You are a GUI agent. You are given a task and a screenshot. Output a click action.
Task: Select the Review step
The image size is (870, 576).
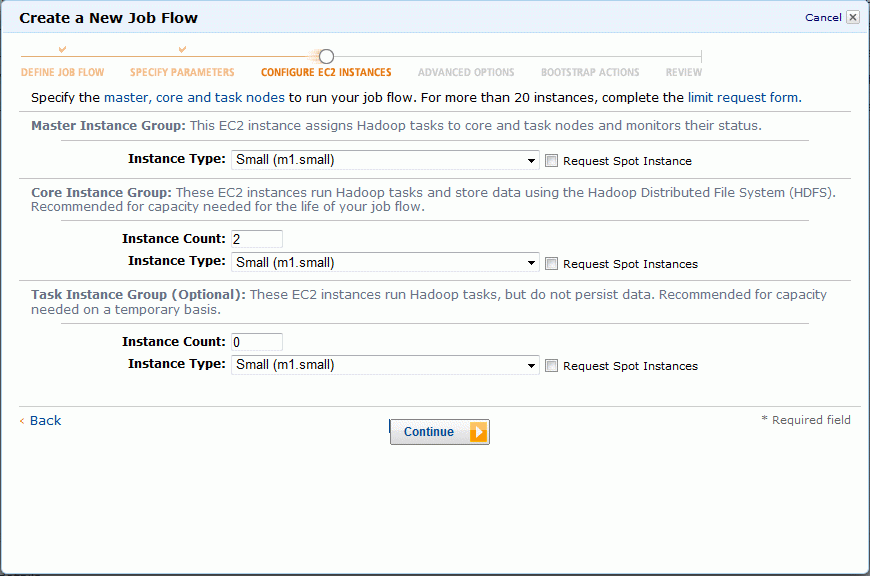point(684,72)
